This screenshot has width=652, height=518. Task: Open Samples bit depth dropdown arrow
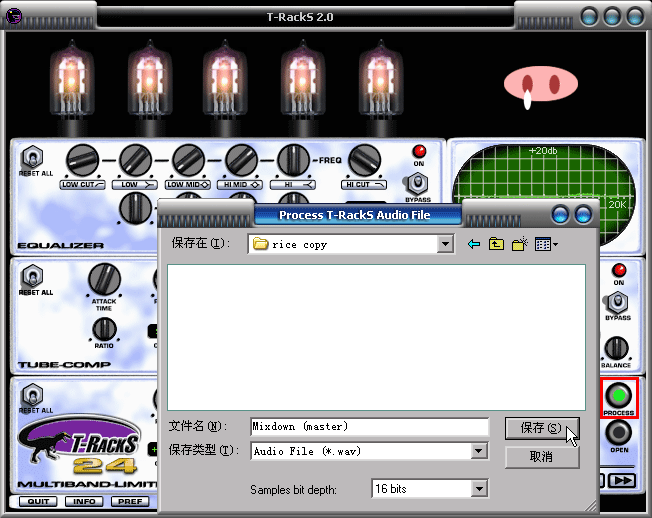pos(479,488)
